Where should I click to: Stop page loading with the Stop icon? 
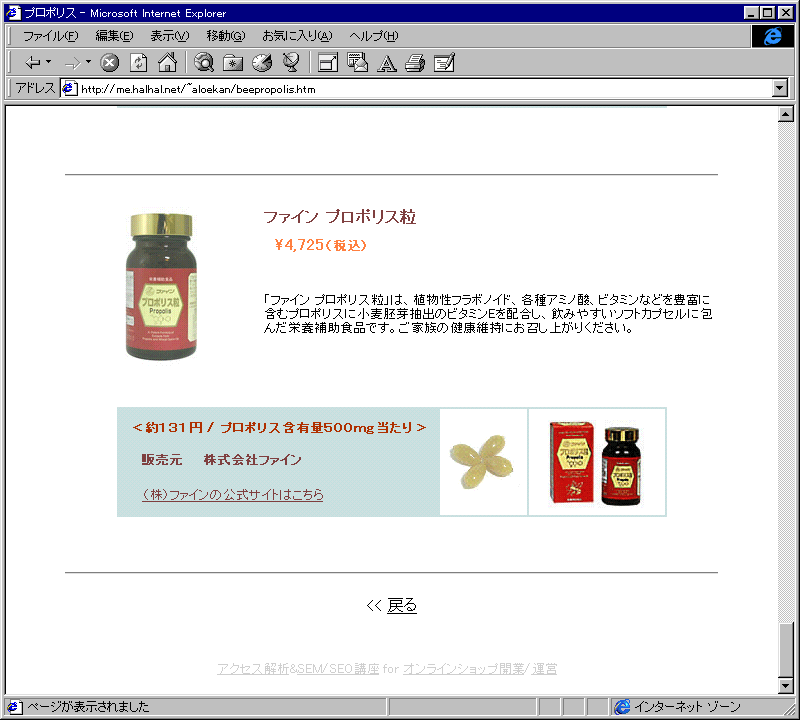tap(109, 63)
